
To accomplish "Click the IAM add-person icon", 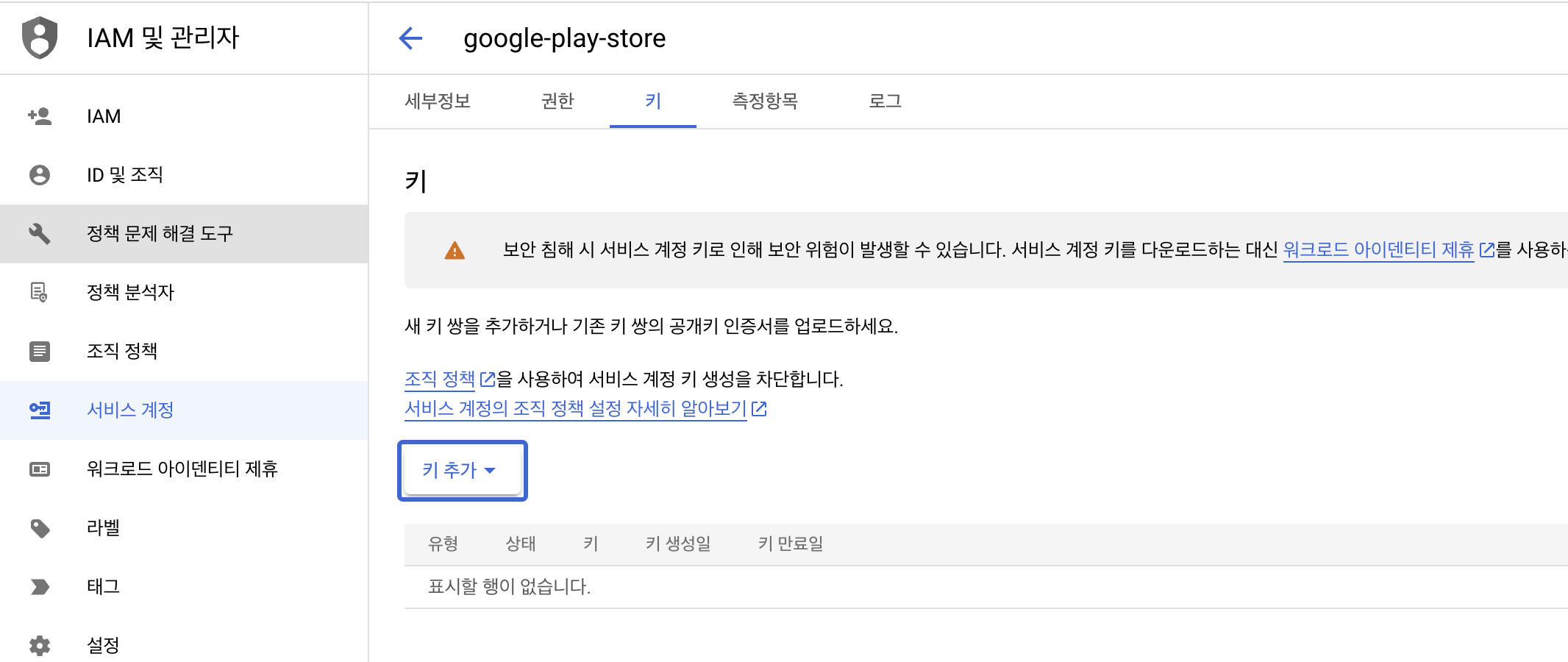I will 40,116.
